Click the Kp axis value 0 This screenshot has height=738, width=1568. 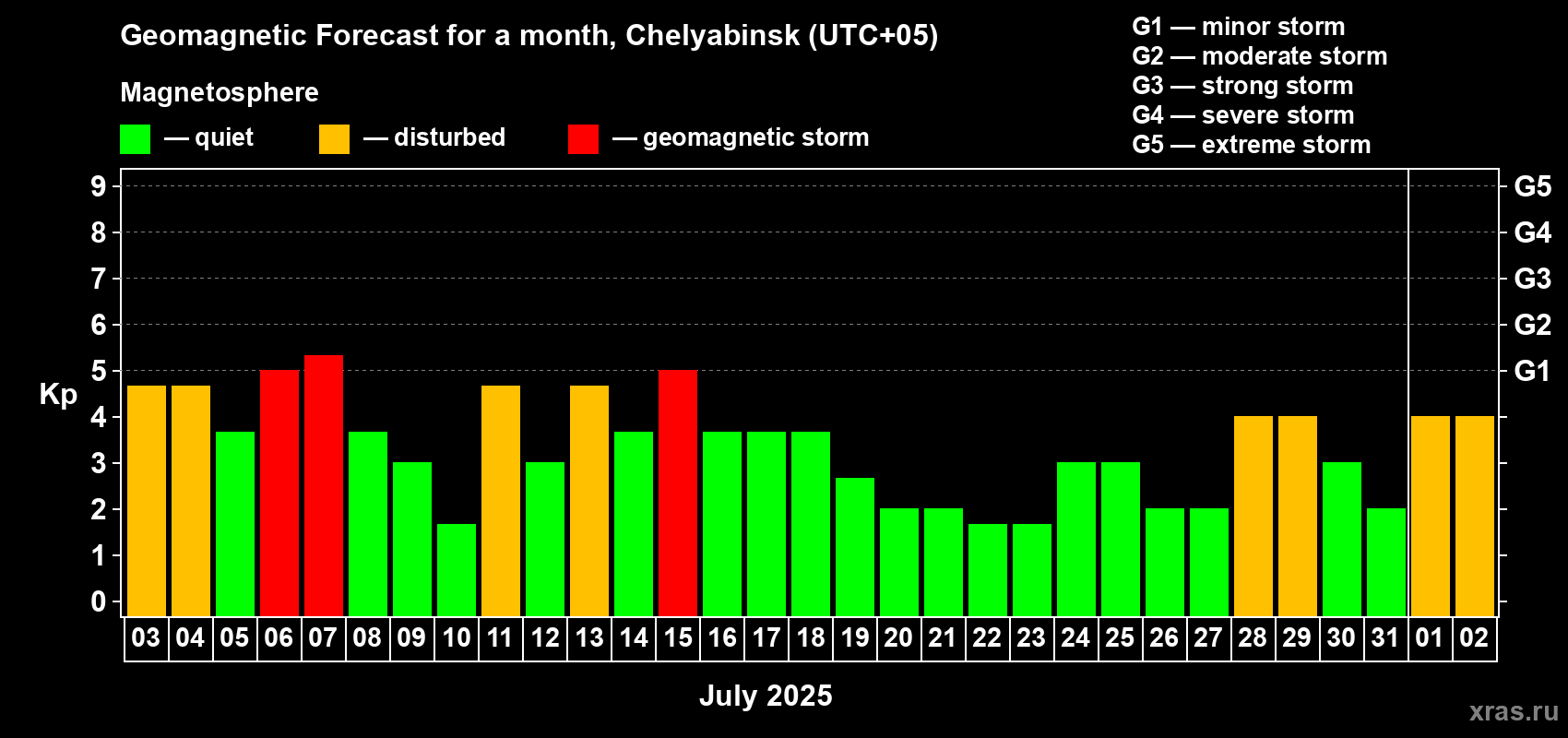[x=99, y=601]
